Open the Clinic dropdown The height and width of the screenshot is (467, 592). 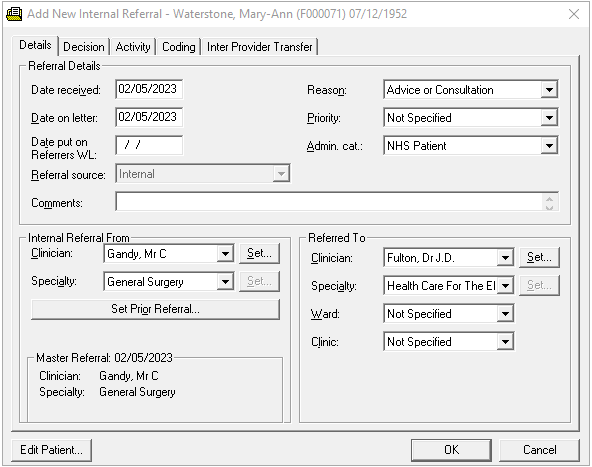tap(505, 342)
